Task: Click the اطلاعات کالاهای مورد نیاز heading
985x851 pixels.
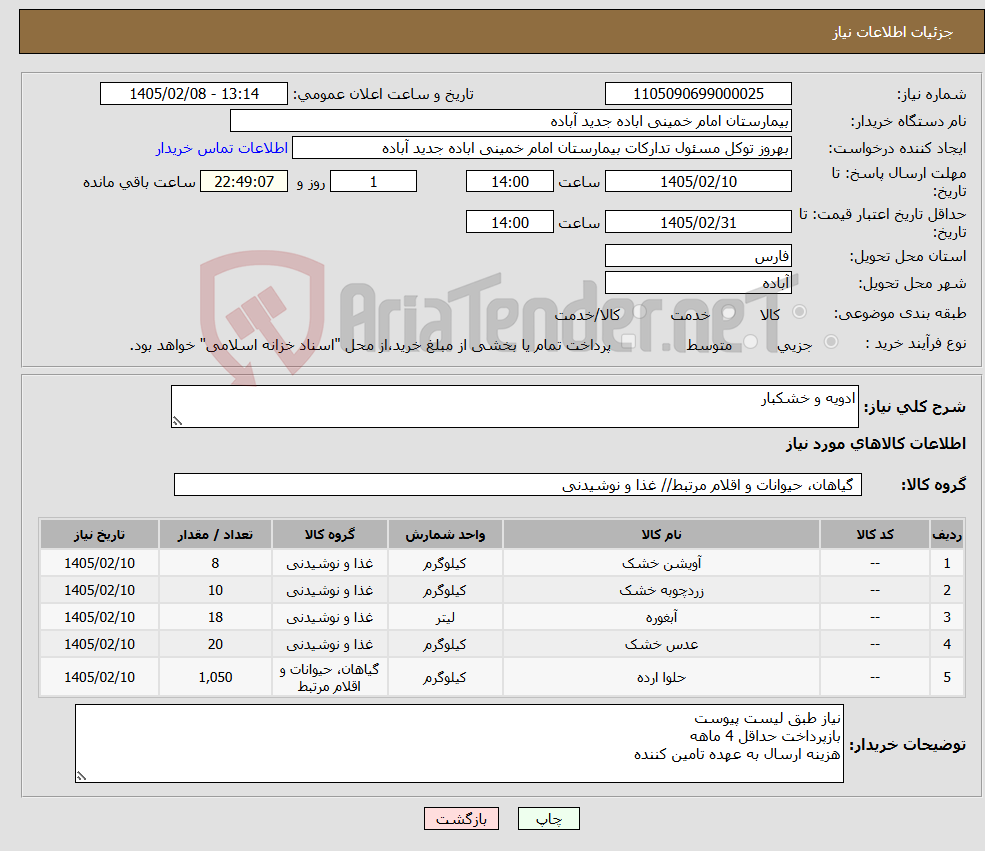Action: point(875,443)
